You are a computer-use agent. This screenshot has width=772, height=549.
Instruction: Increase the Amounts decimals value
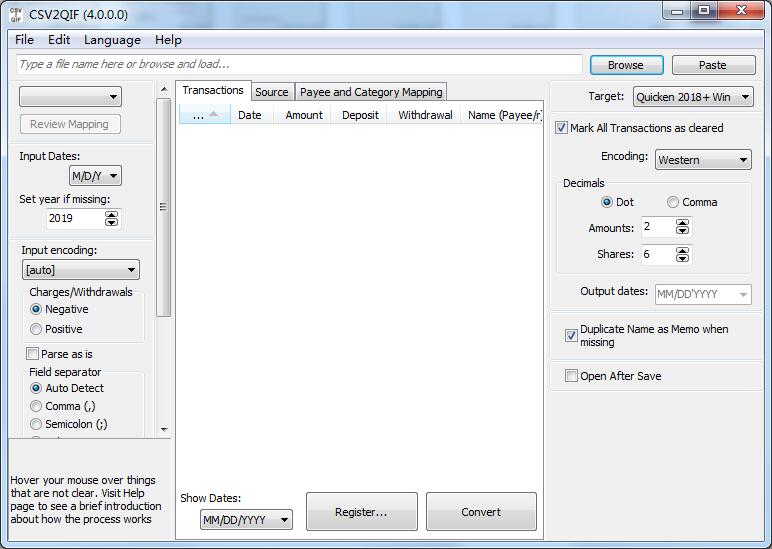point(682,223)
